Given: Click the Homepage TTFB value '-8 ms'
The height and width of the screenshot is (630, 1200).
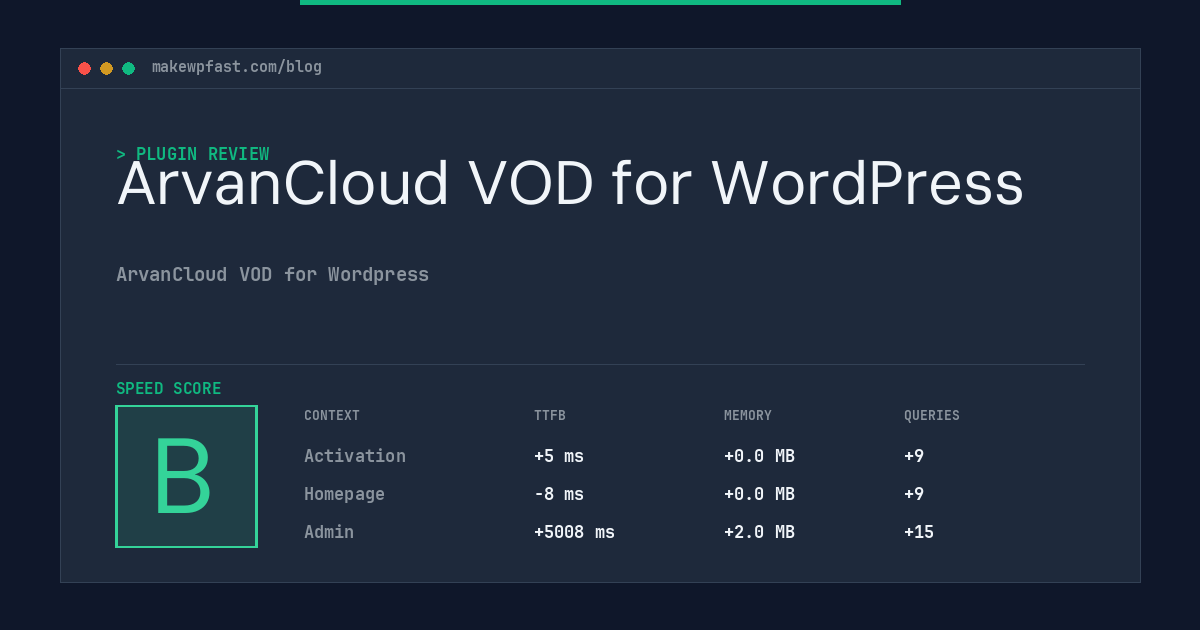Looking at the screenshot, I should [x=559, y=494].
